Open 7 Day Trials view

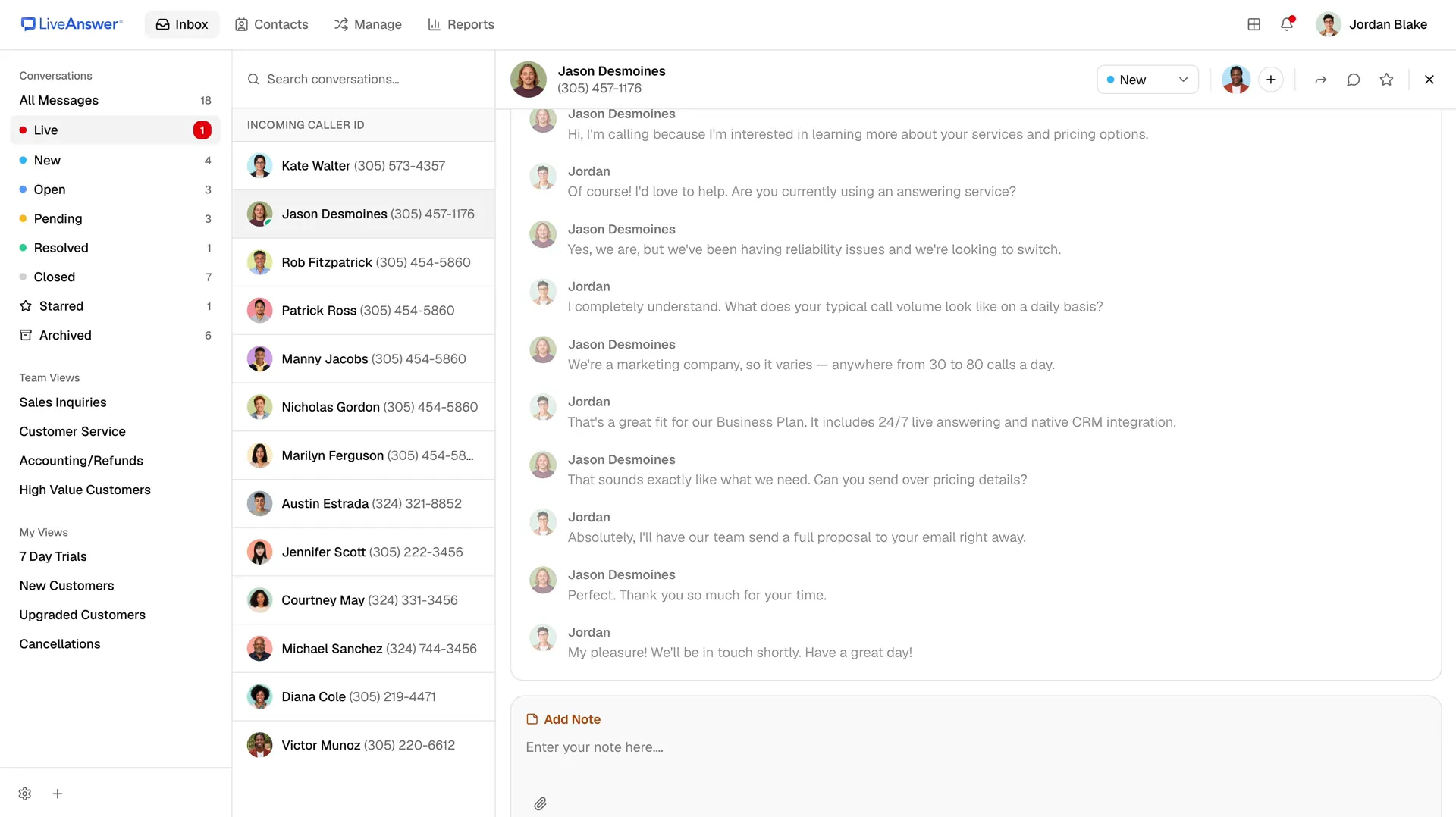point(53,556)
